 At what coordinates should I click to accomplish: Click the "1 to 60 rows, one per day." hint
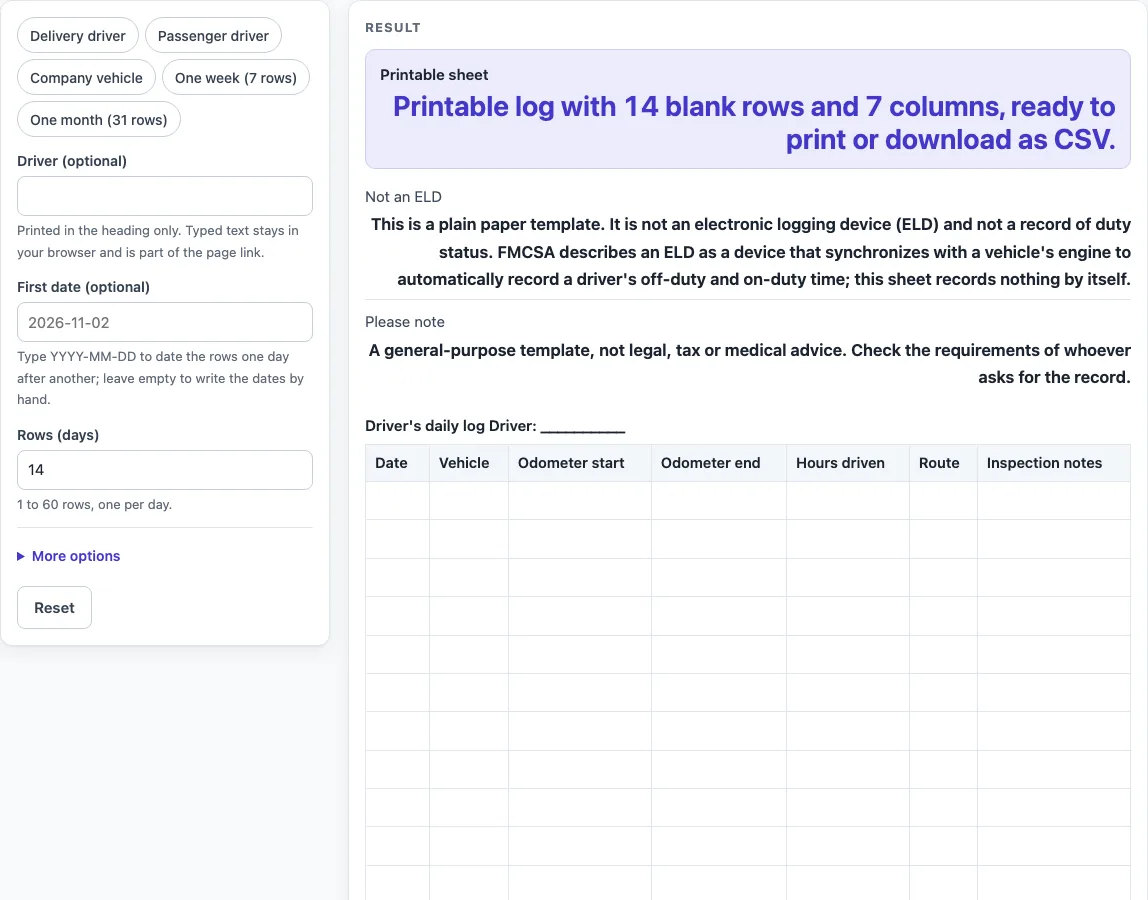[x=94, y=505]
